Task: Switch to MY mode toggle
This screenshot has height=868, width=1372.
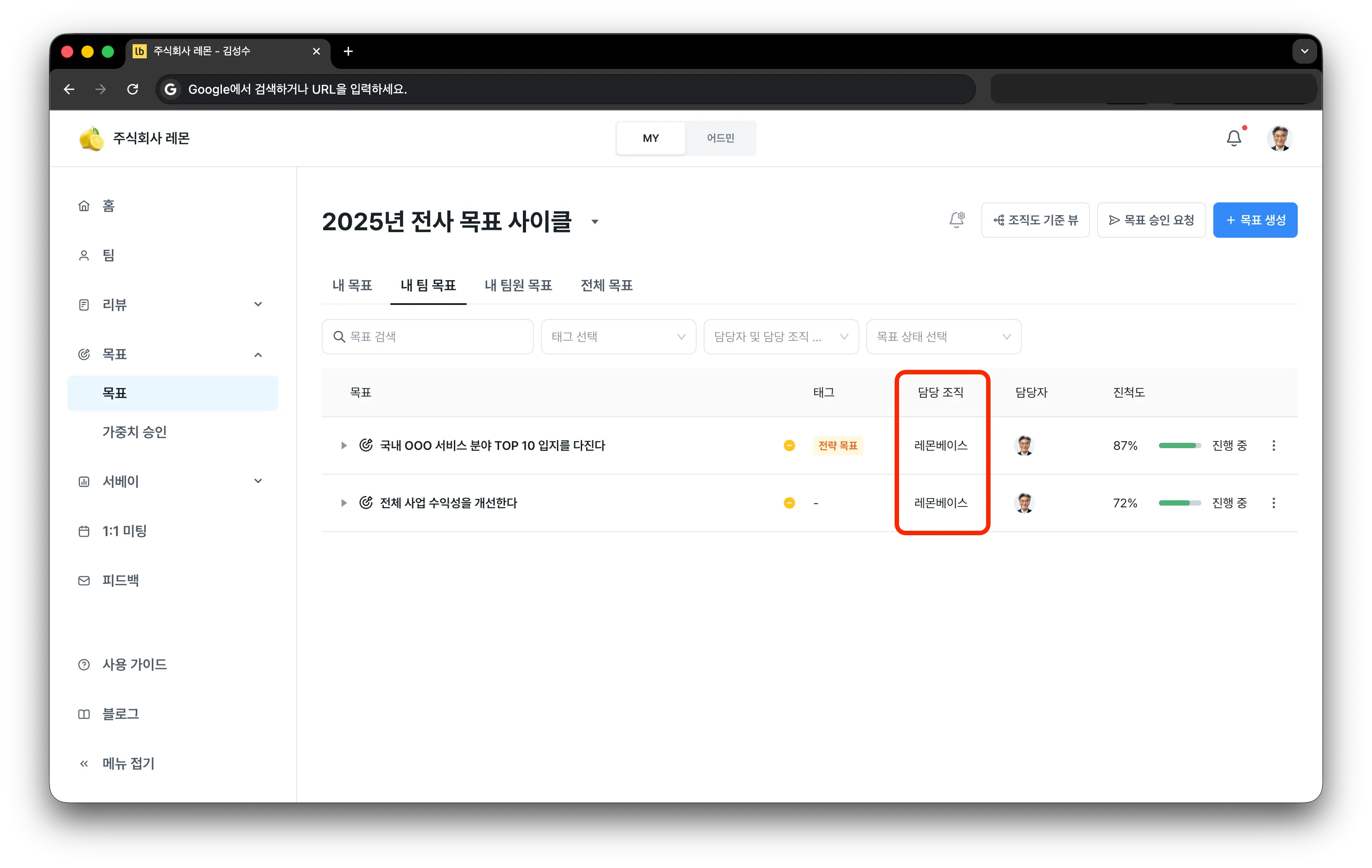Action: tap(651, 138)
